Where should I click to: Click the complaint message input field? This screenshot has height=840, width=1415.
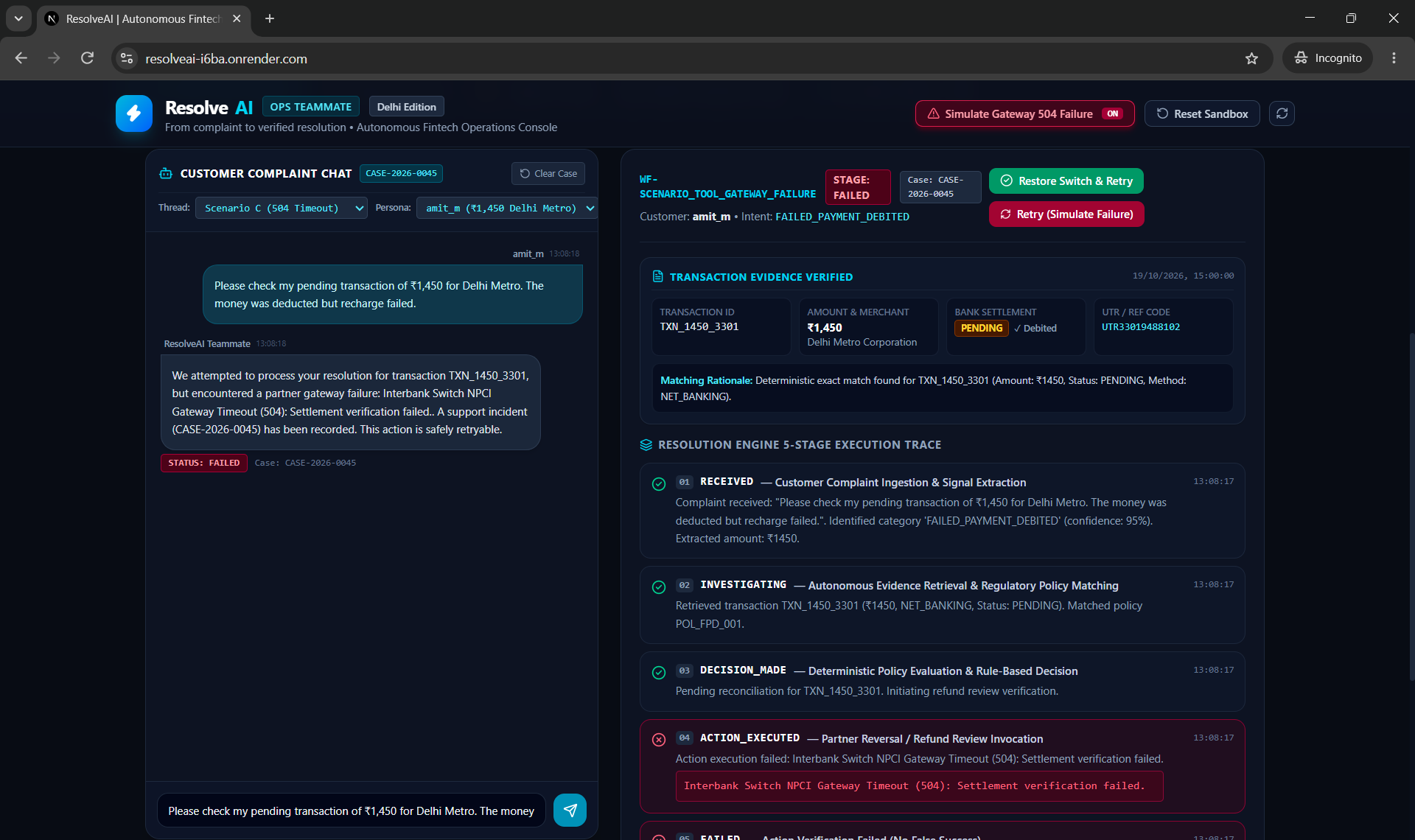click(352, 811)
